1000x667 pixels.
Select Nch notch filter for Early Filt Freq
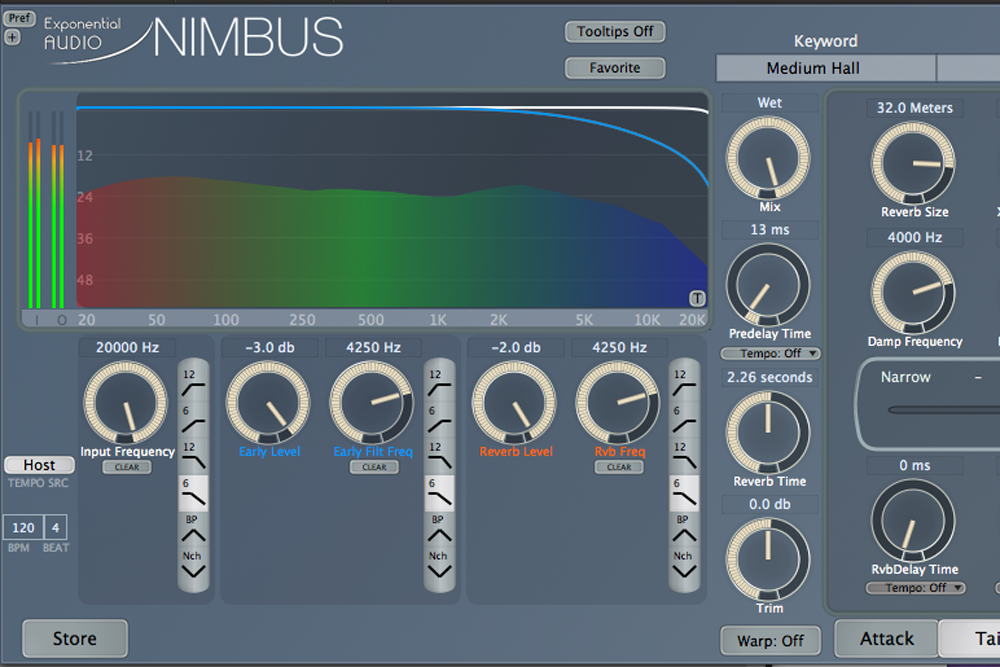point(439,565)
